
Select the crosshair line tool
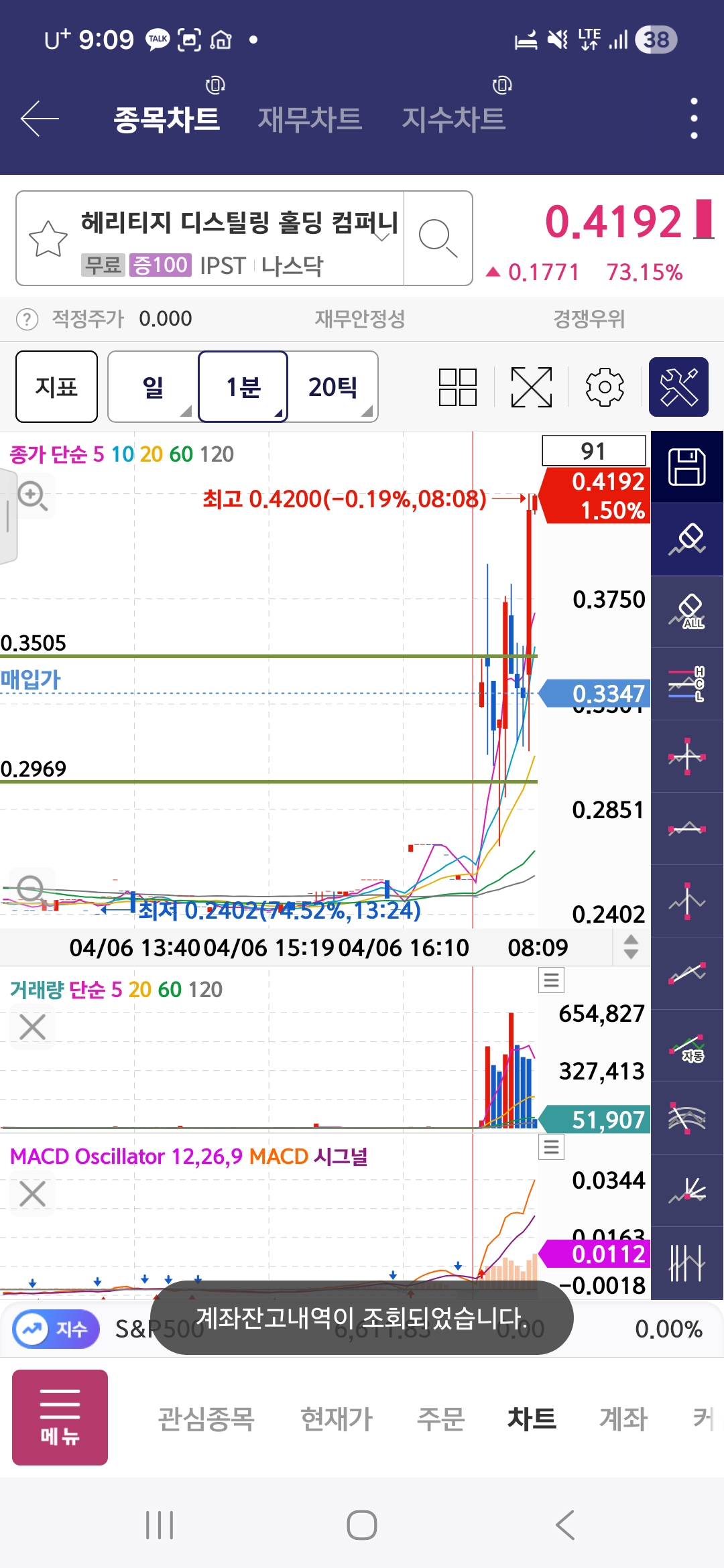coord(687,757)
